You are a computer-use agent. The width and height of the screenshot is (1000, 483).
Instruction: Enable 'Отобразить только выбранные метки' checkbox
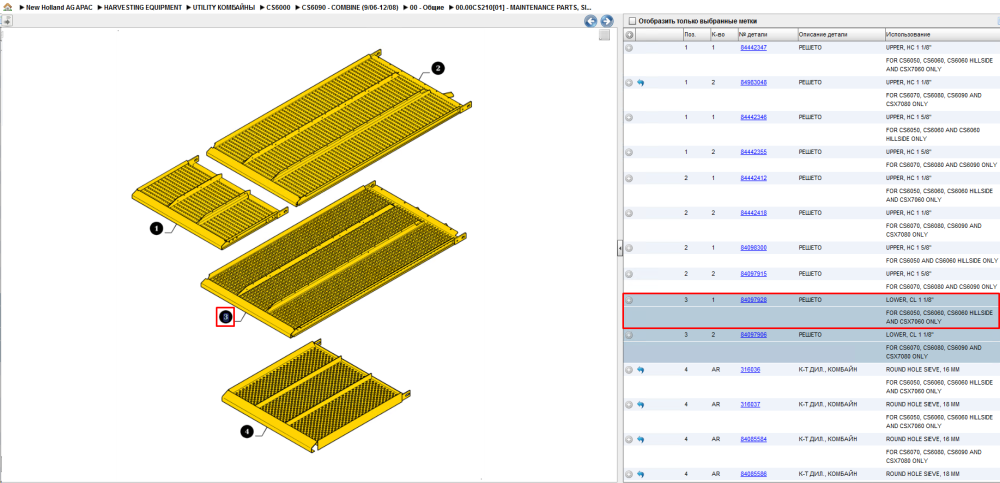[633, 21]
